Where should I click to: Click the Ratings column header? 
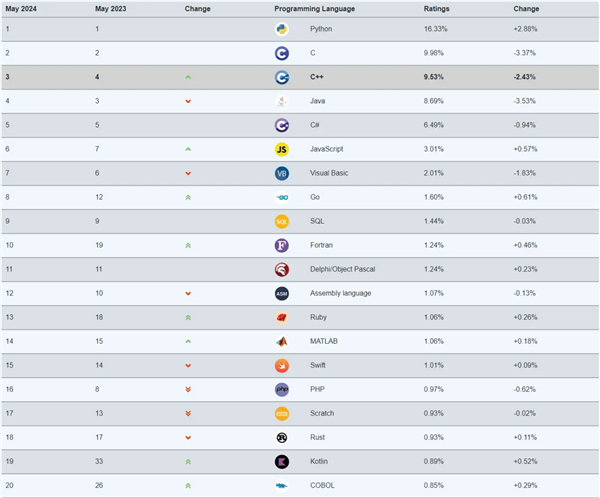click(x=436, y=8)
